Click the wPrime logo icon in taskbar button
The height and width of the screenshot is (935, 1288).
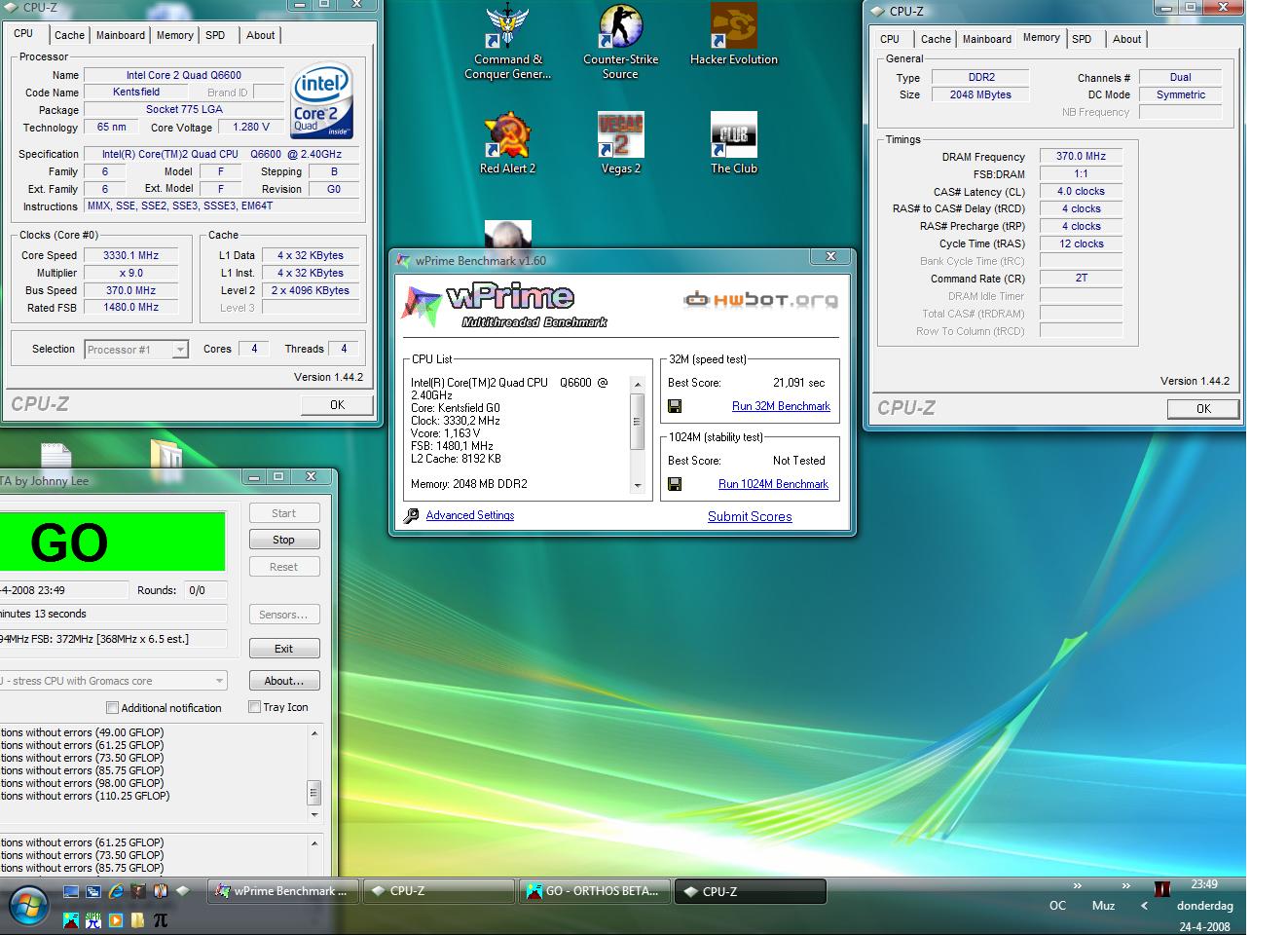pos(223,891)
